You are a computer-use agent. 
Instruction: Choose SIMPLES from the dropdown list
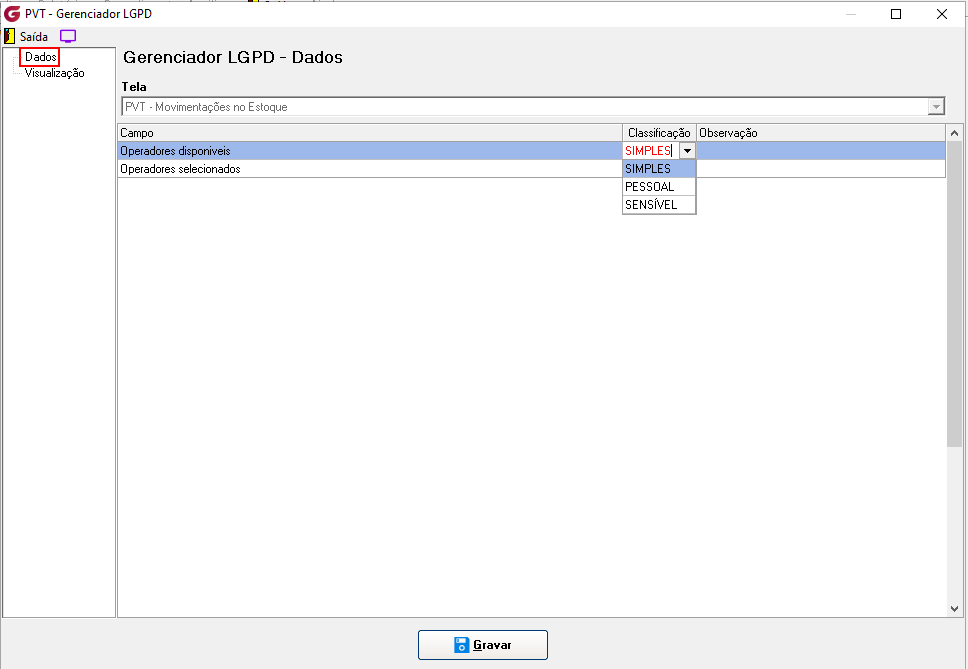[x=659, y=168]
